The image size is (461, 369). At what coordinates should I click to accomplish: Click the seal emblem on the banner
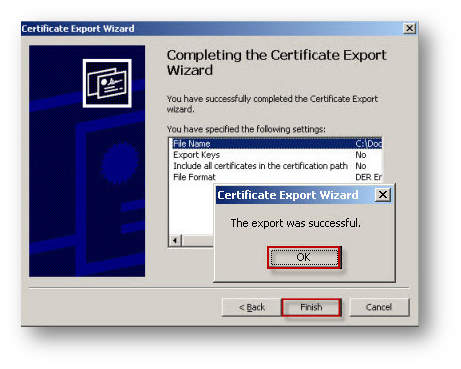(120, 163)
